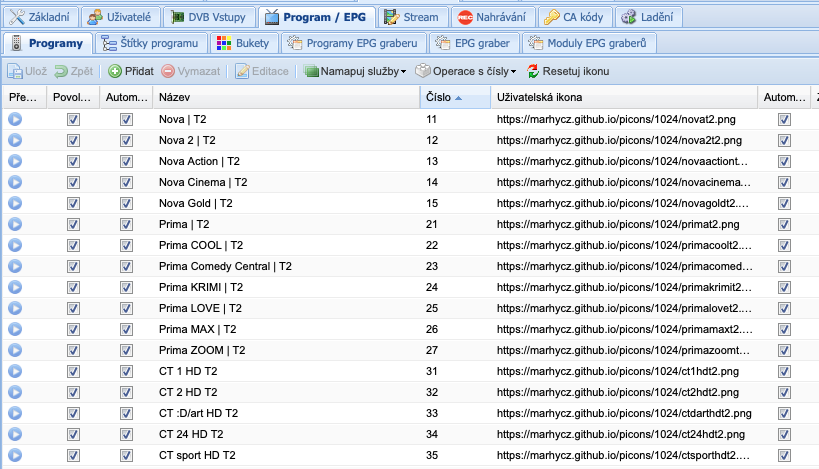The height and width of the screenshot is (469, 819).
Task: Click the Název column header
Action: click(285, 98)
